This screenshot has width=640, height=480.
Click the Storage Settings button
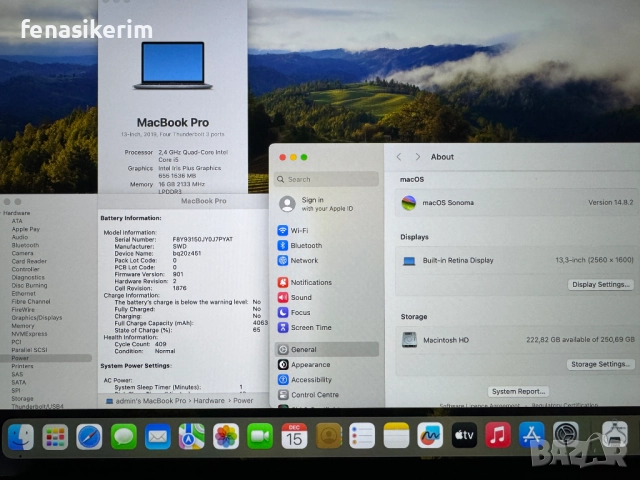[x=600, y=364]
